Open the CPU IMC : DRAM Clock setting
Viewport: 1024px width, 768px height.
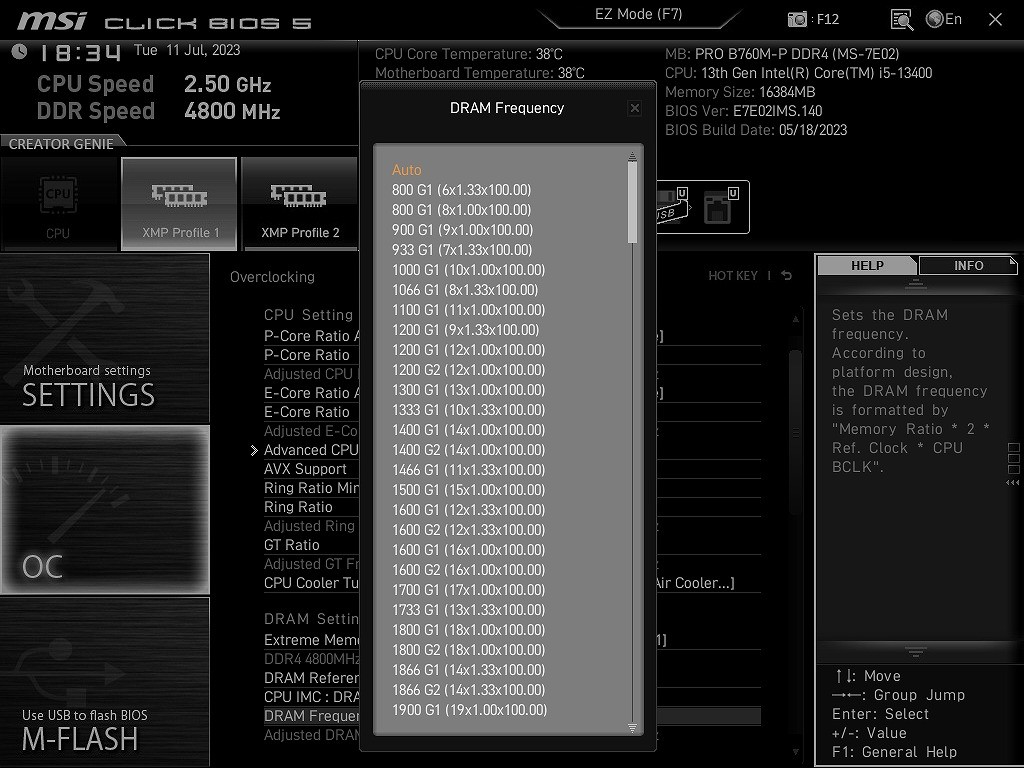[x=312, y=697]
